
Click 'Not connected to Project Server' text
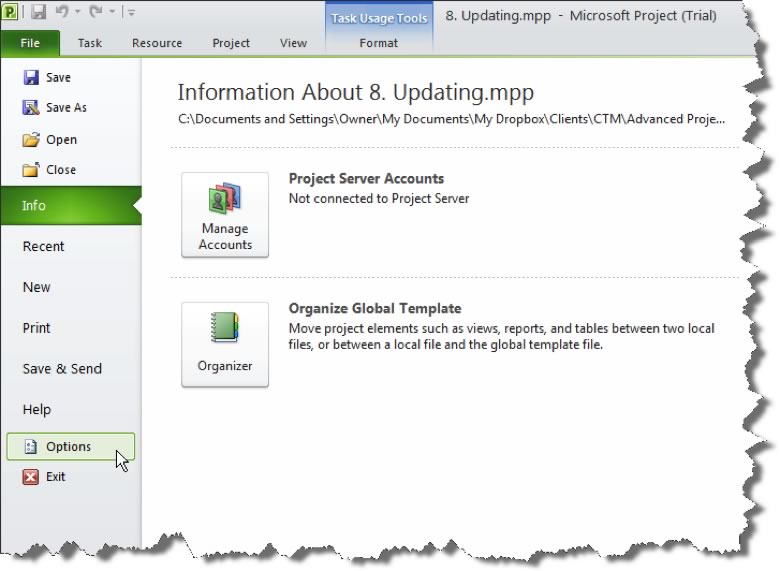pos(379,198)
